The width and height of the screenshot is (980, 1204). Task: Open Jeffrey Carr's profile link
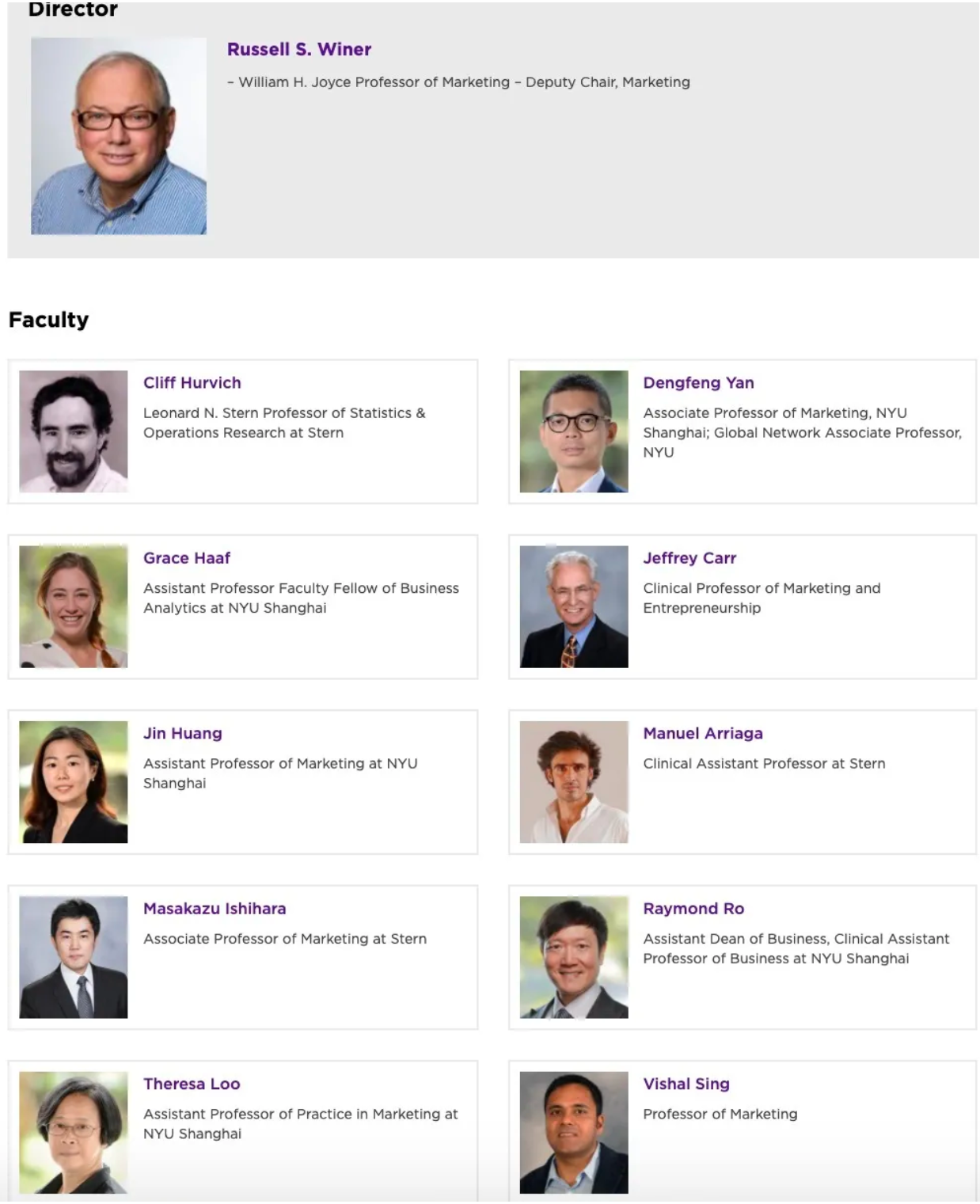coord(689,558)
